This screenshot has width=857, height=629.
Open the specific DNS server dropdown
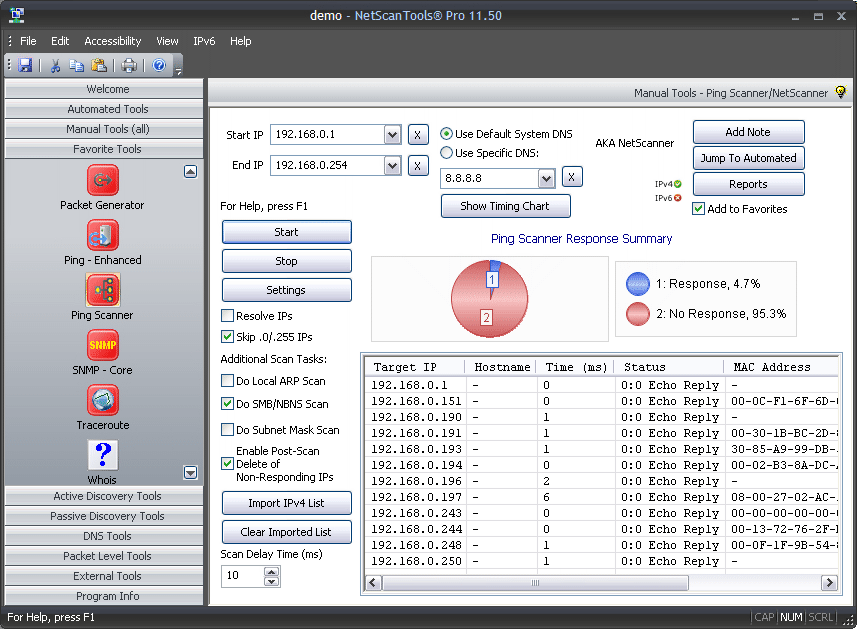547,178
